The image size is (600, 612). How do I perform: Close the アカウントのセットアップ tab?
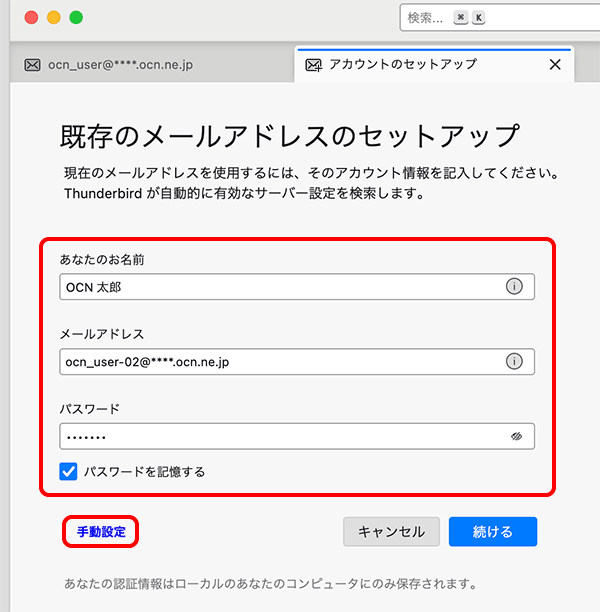556,65
